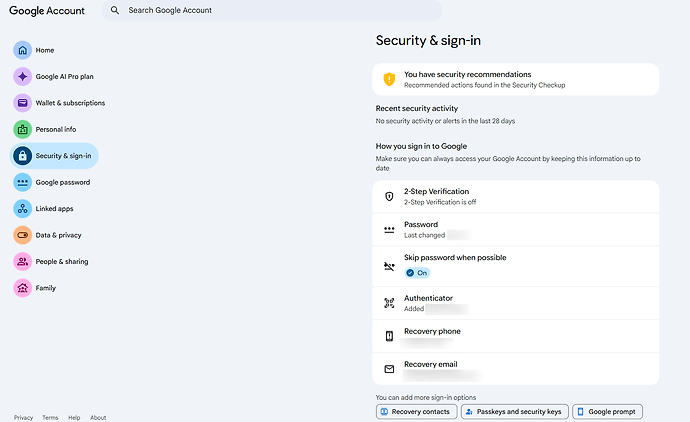The image size is (690, 422).
Task: Click the Google prompt button
Action: [607, 412]
